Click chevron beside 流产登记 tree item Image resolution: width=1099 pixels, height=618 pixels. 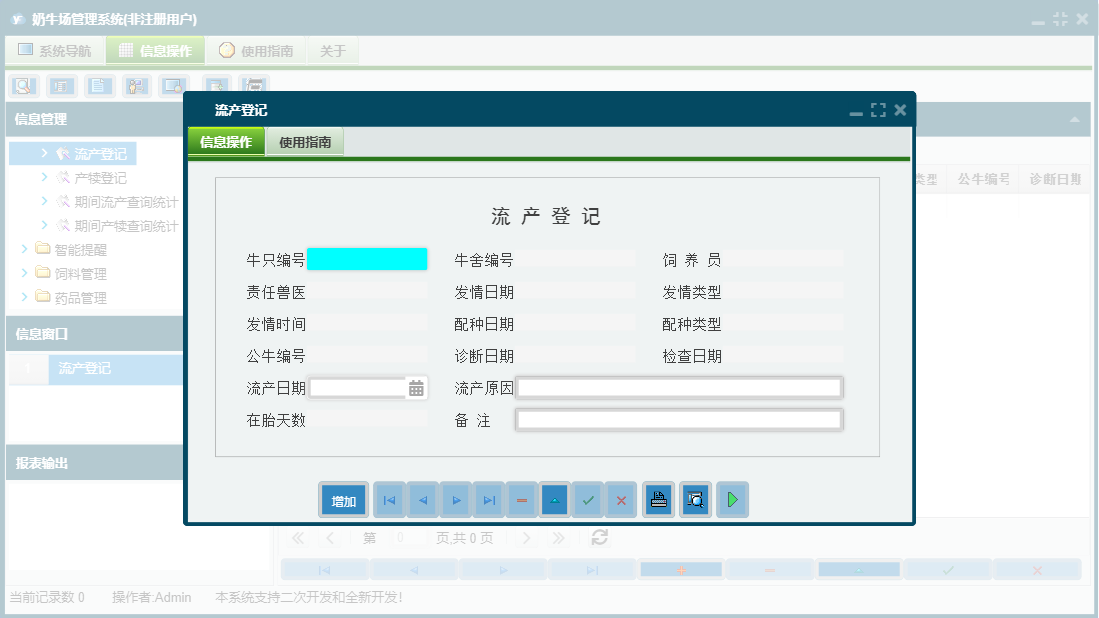[44, 153]
